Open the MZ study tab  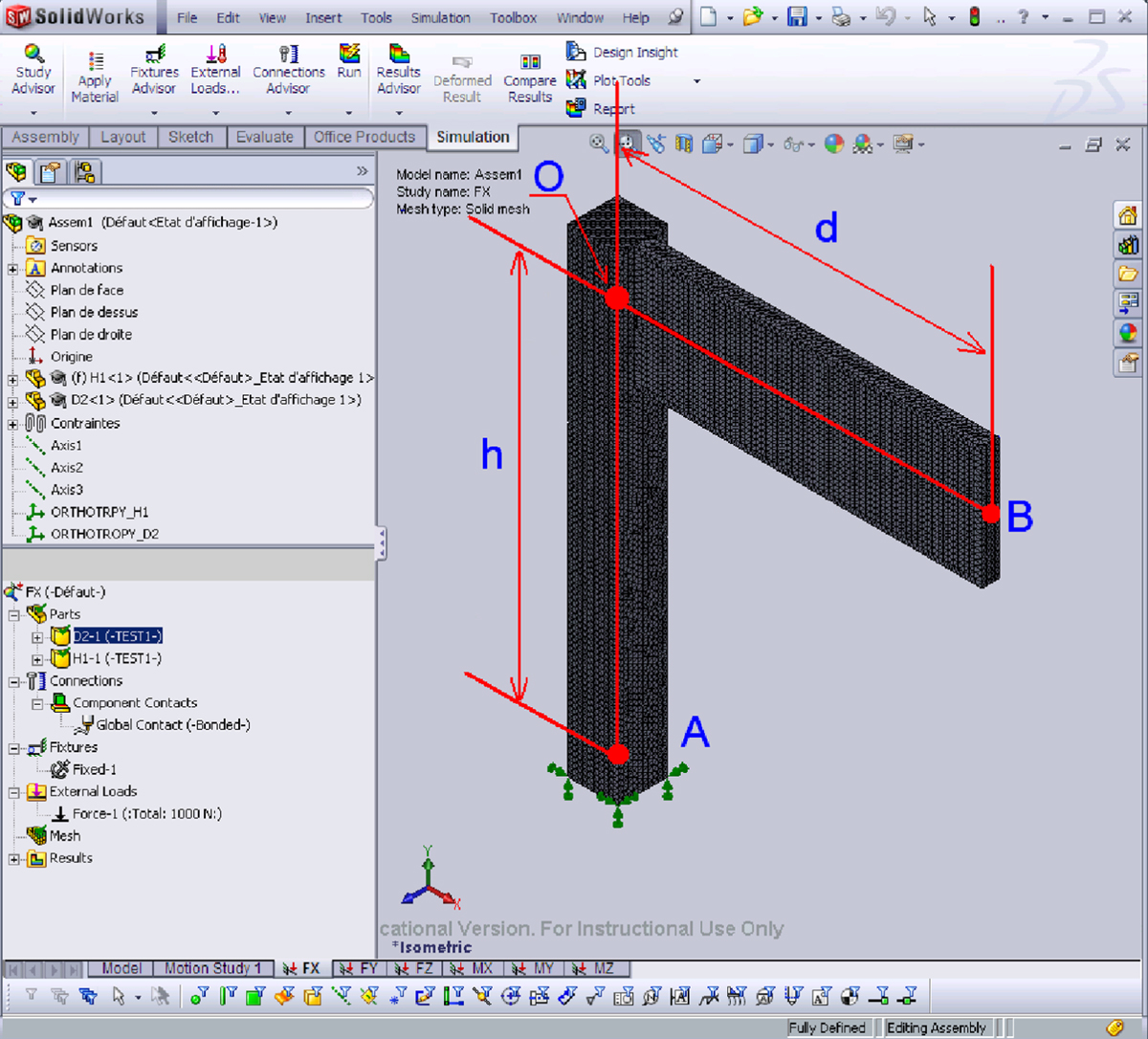click(x=595, y=968)
